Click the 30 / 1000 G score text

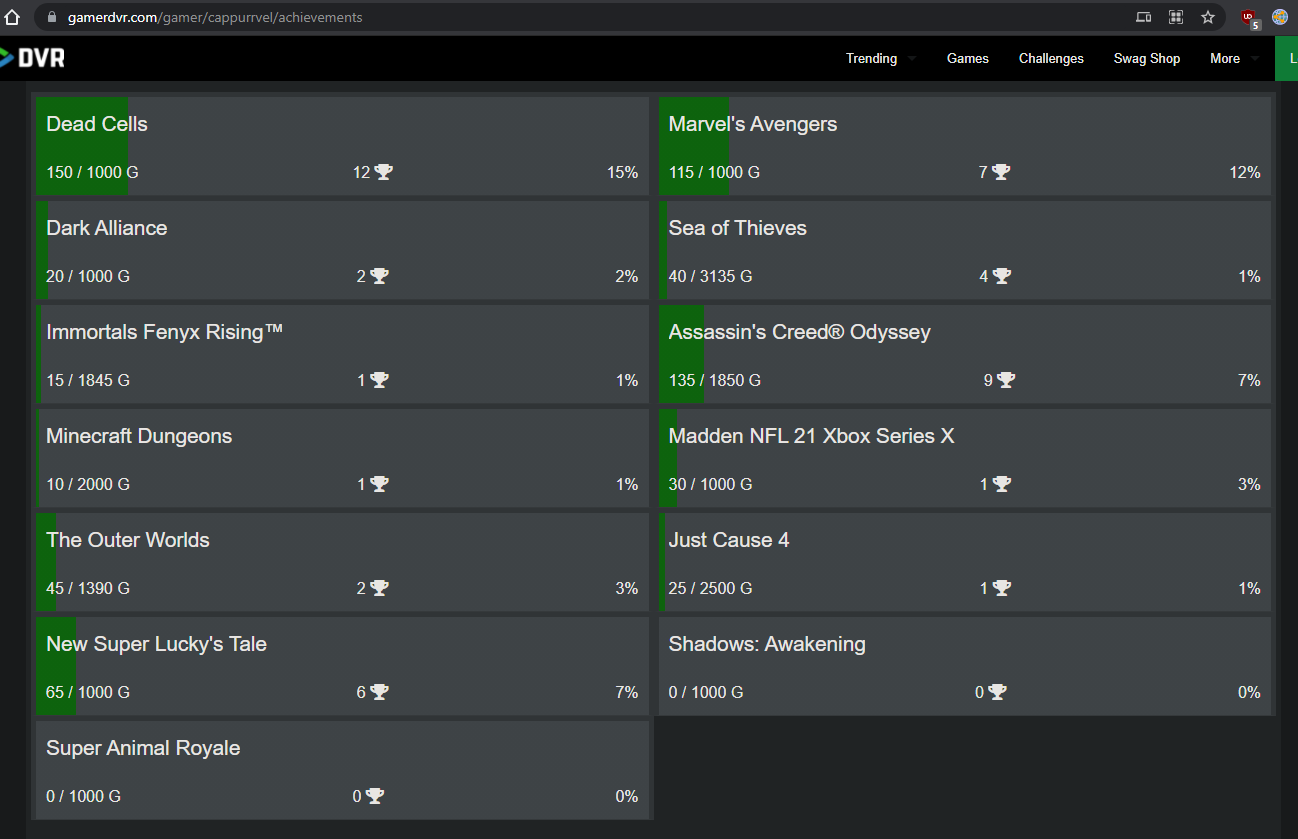coord(710,484)
